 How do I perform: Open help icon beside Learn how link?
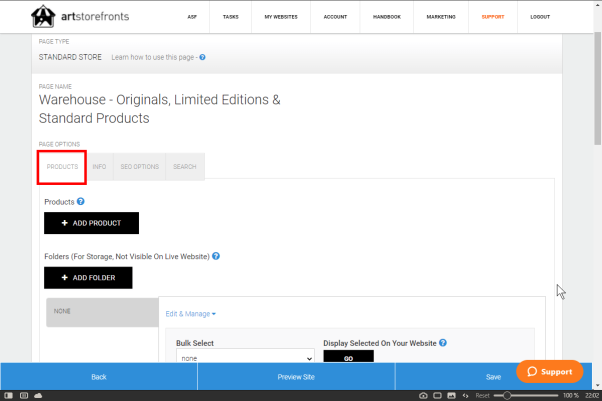(202, 58)
